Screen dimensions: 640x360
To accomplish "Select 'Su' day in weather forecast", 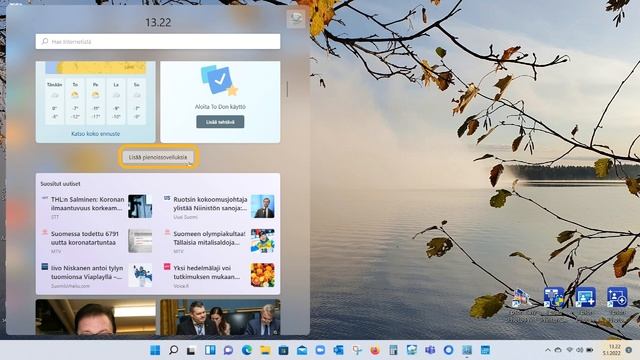I will pyautogui.click(x=136, y=101).
